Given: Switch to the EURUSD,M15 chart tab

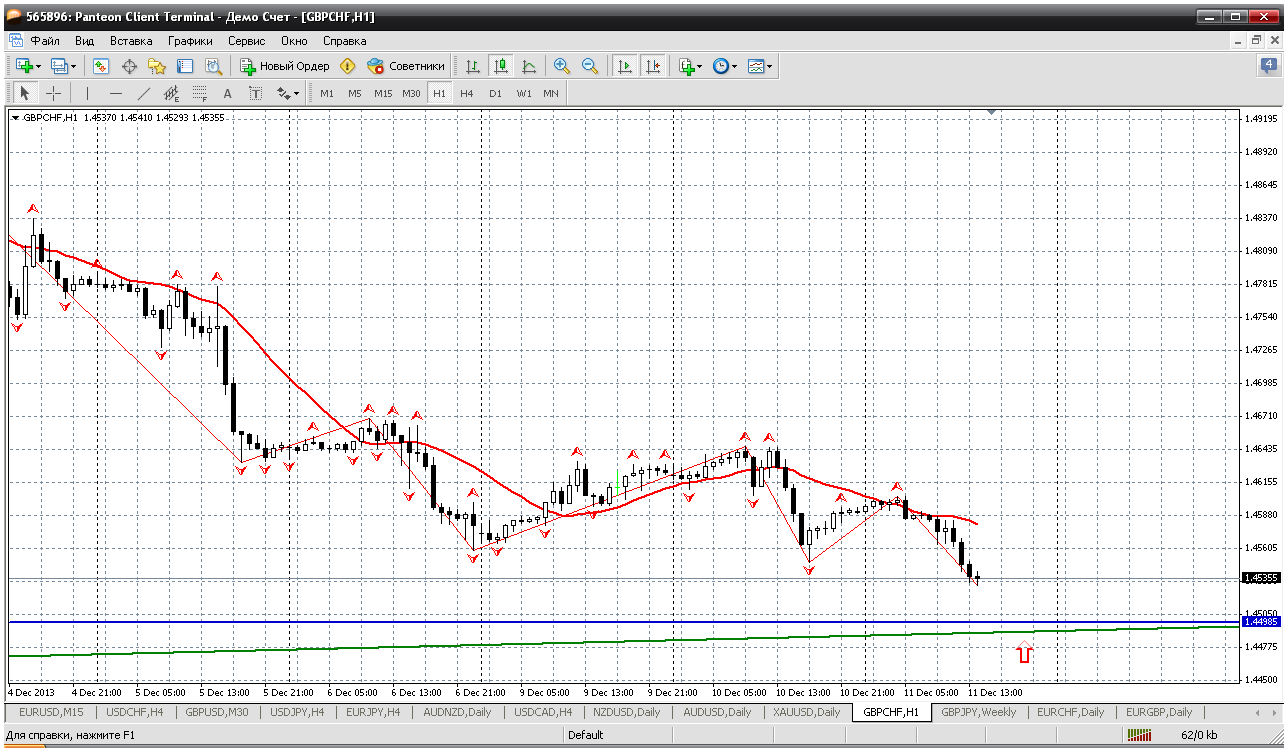Looking at the screenshot, I should [x=51, y=712].
